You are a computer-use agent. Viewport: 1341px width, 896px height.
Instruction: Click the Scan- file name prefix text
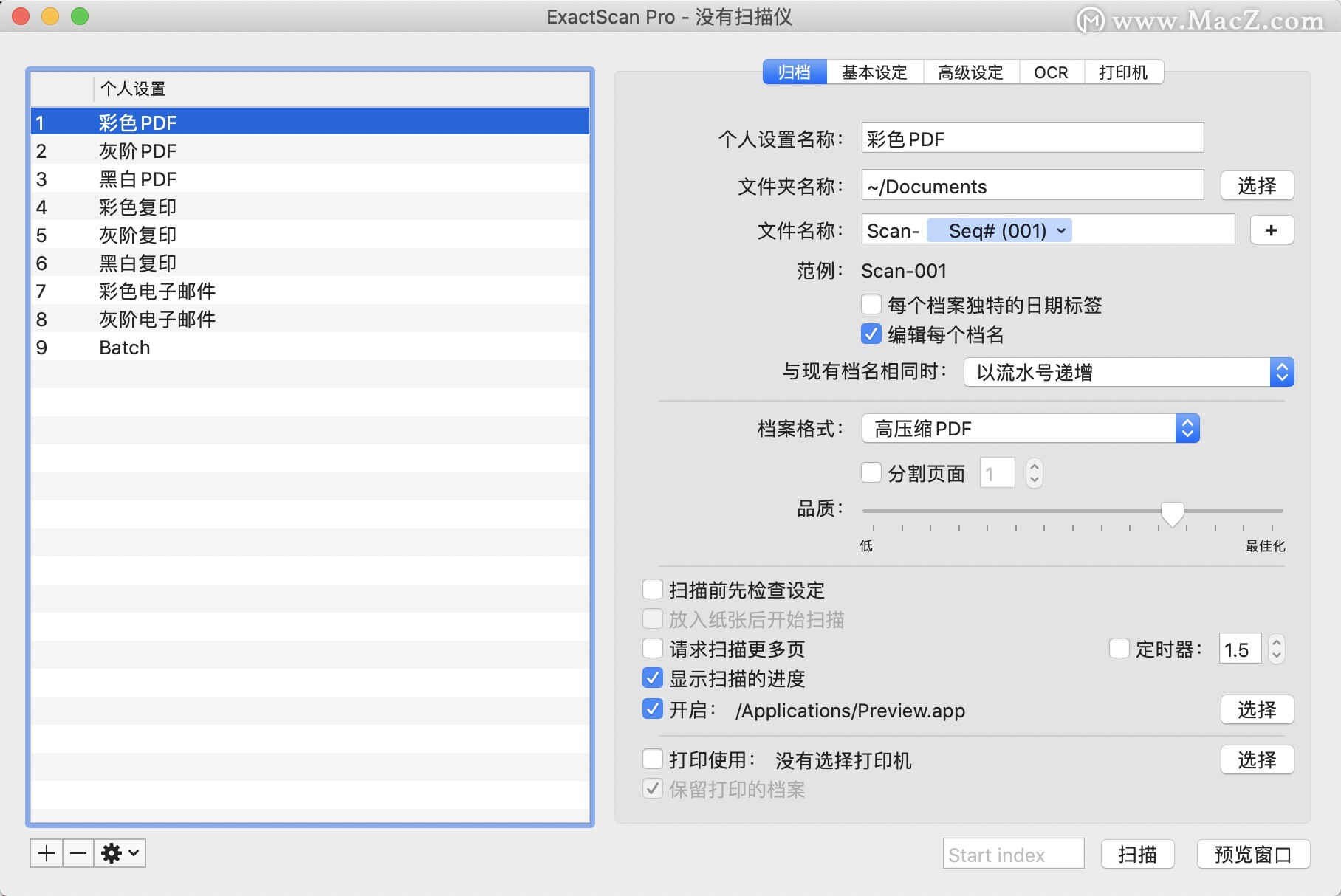pyautogui.click(x=893, y=231)
